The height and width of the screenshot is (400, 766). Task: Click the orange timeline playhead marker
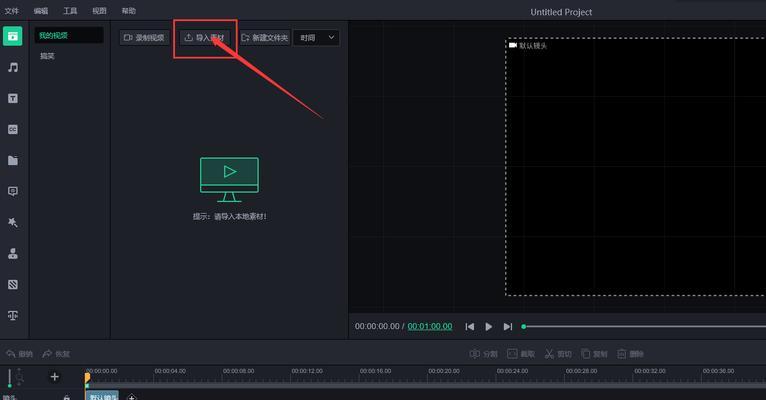(x=87, y=378)
